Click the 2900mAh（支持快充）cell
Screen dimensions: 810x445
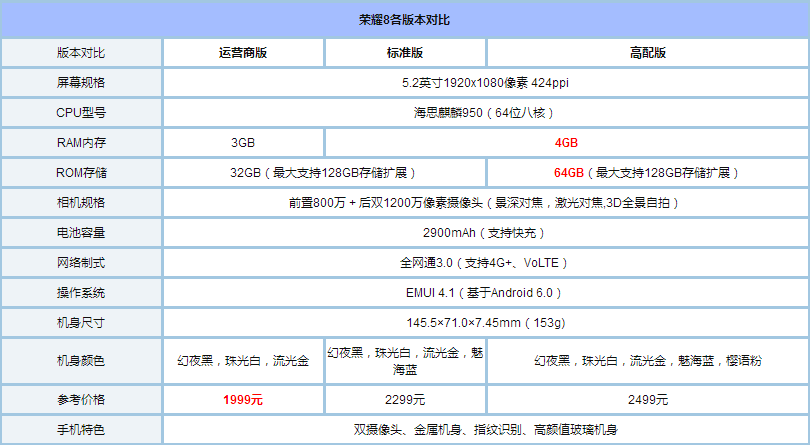pyautogui.click(x=486, y=233)
